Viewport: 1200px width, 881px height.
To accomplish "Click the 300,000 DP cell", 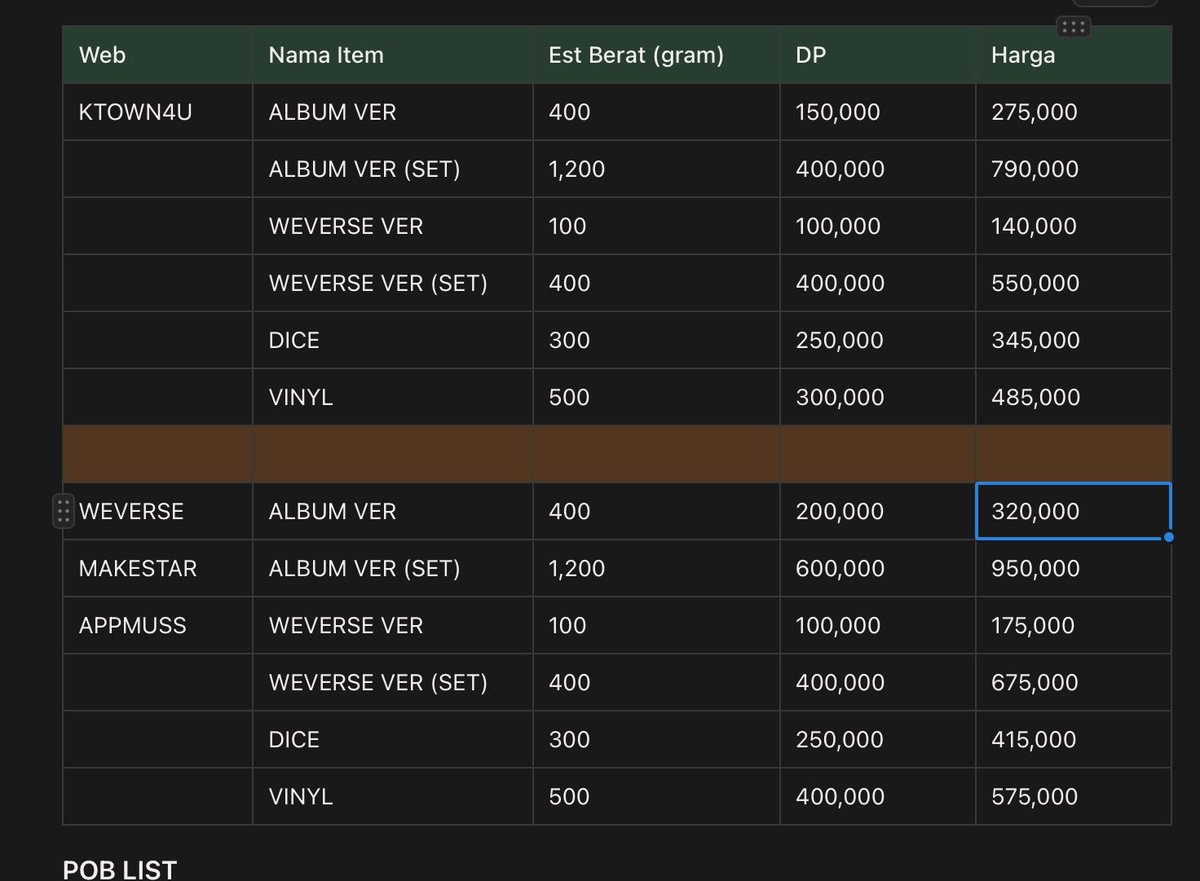I will coord(878,397).
